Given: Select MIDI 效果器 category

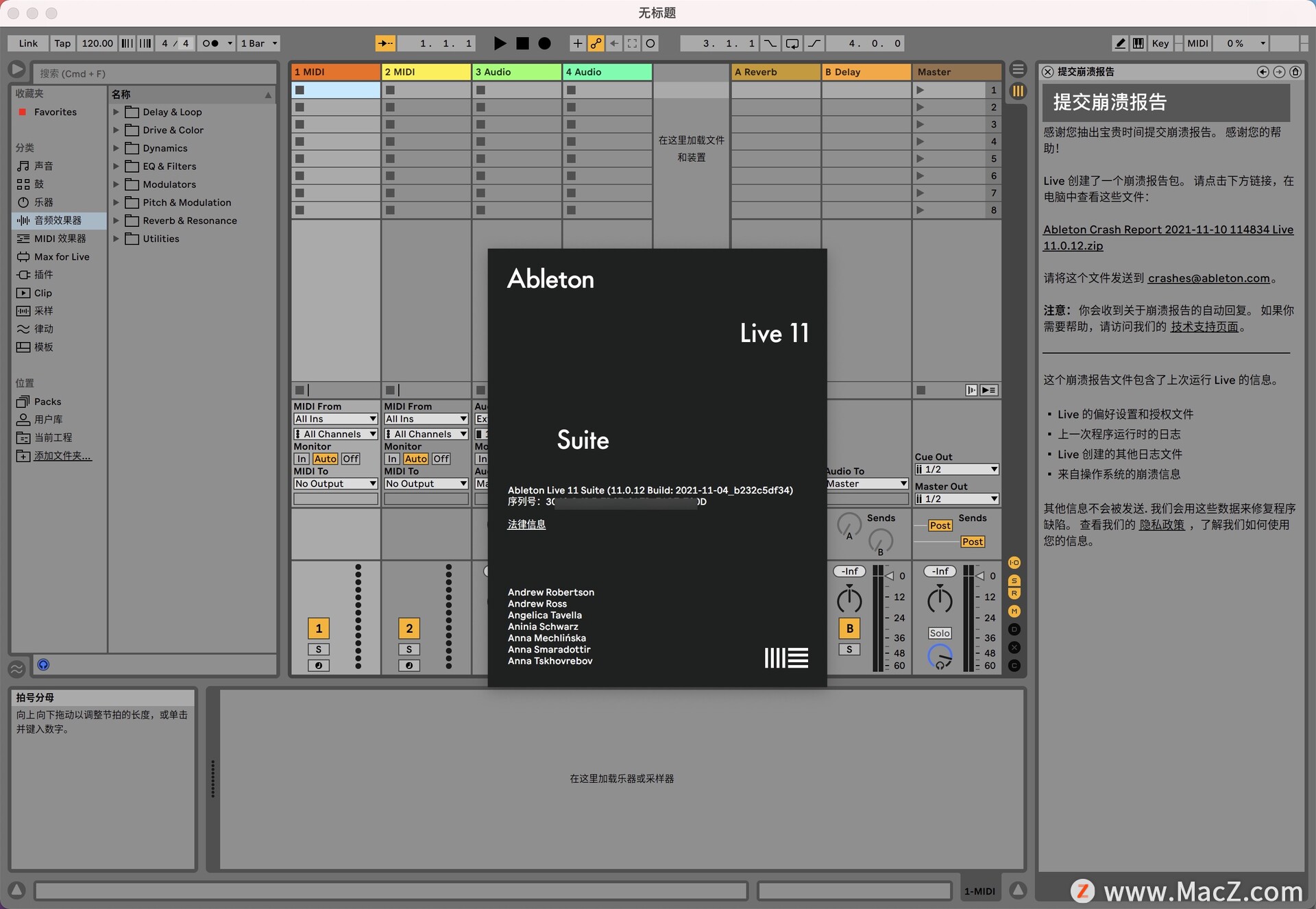Looking at the screenshot, I should click(x=60, y=239).
